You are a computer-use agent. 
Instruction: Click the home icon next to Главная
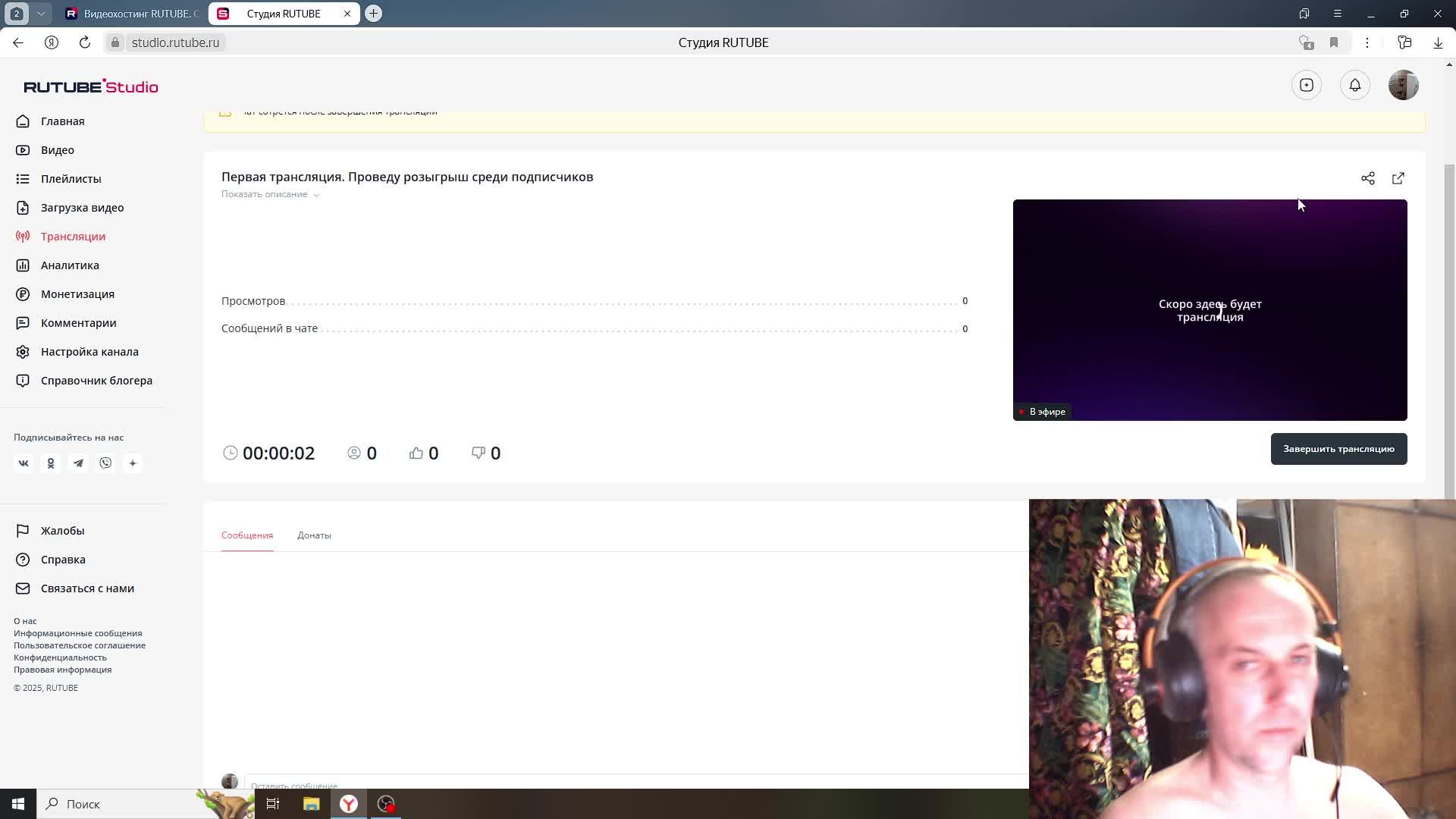pos(23,121)
